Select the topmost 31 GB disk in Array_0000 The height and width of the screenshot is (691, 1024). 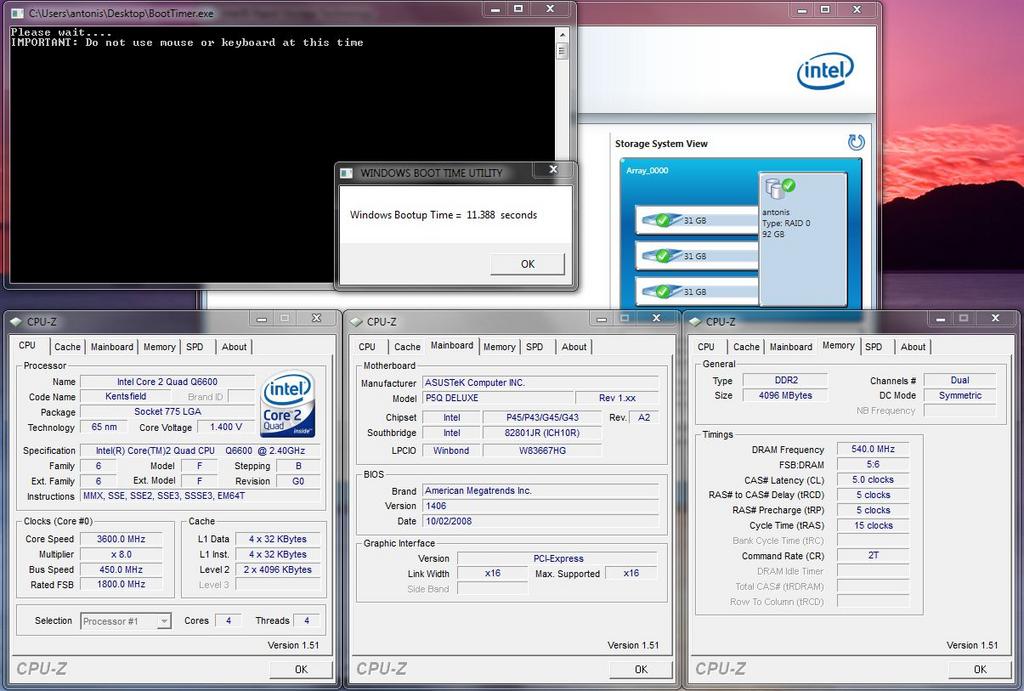696,220
